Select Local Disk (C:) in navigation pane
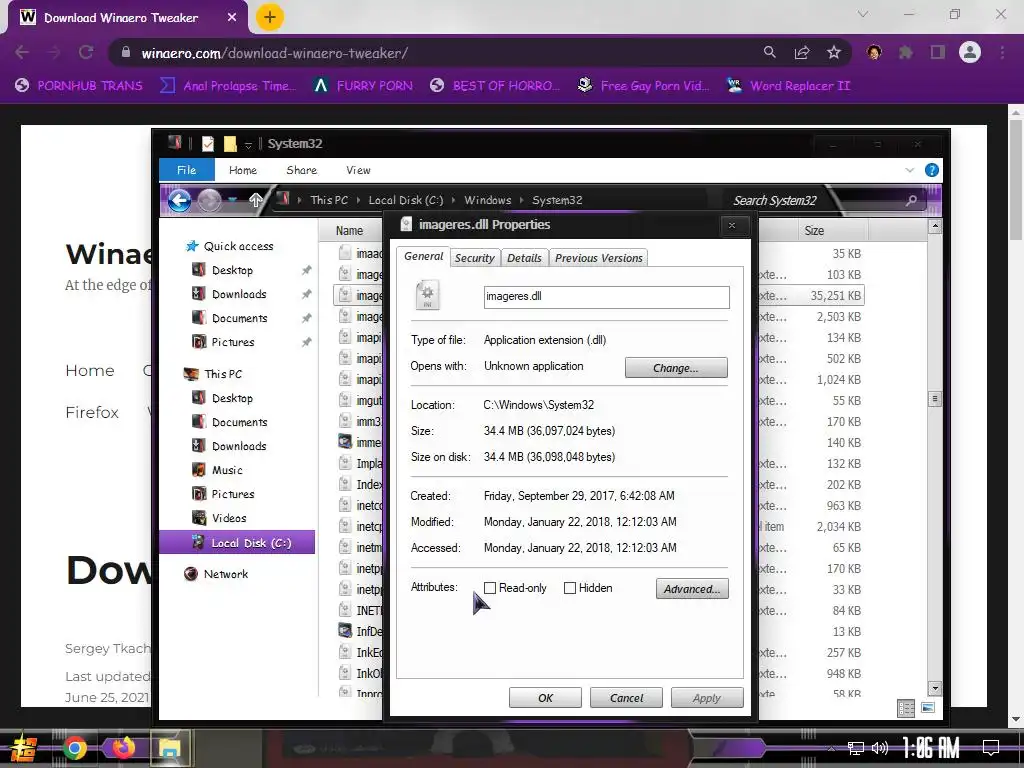Screen dimensions: 1024x768 tap(237, 543)
